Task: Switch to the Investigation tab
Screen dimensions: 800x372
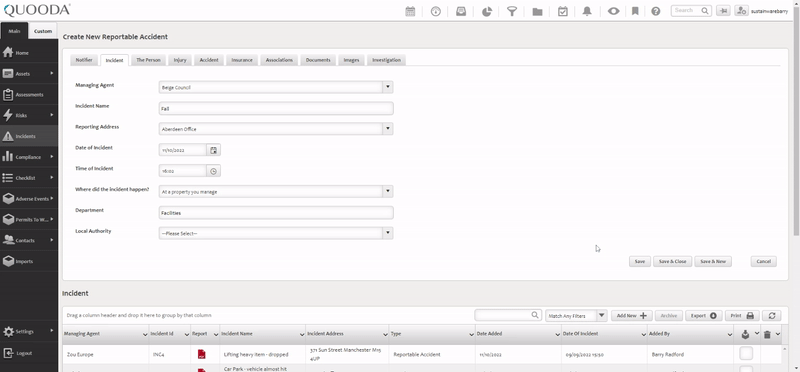Action: click(386, 60)
